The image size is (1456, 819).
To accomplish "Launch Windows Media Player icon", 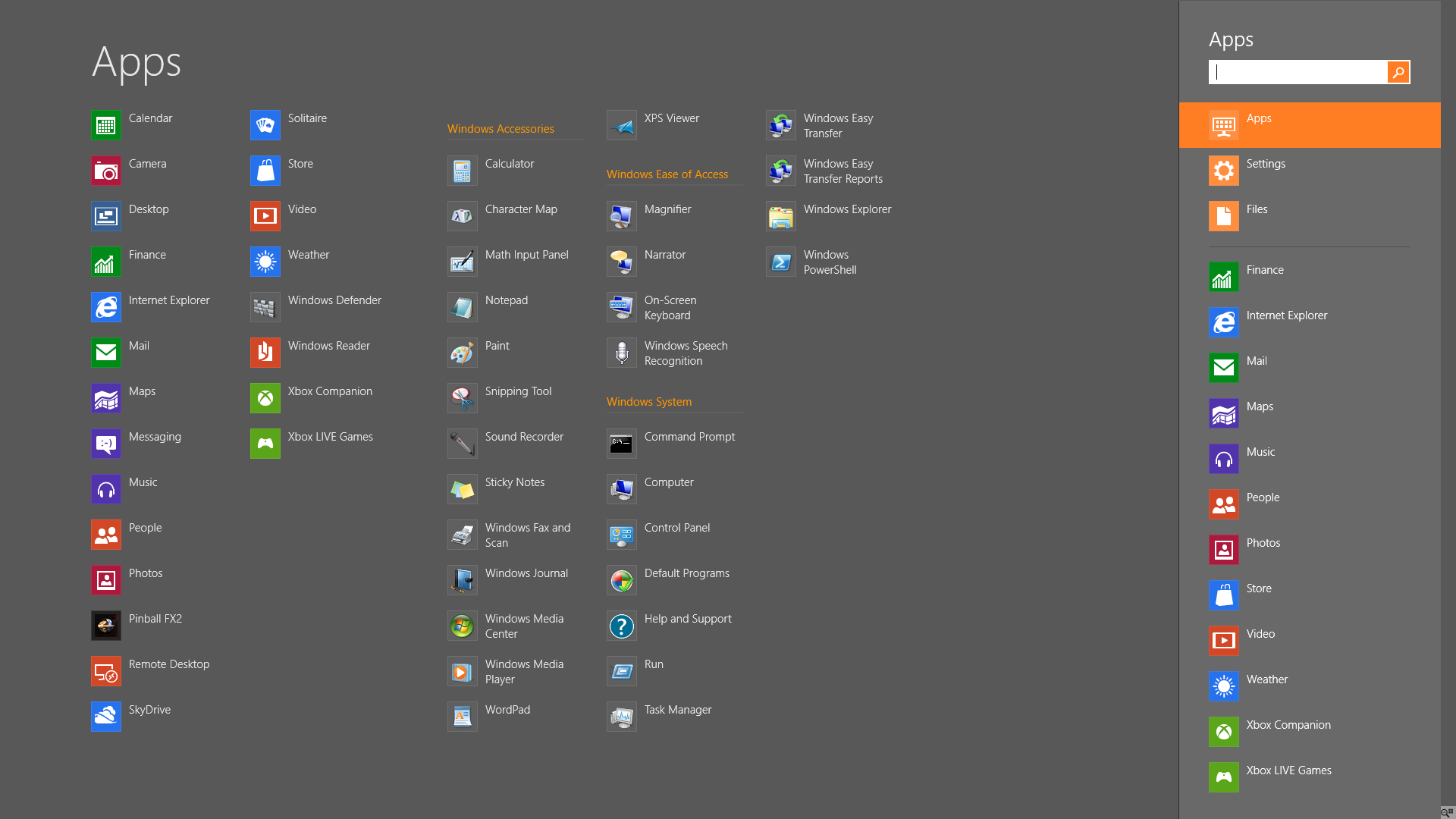I will pos(463,671).
